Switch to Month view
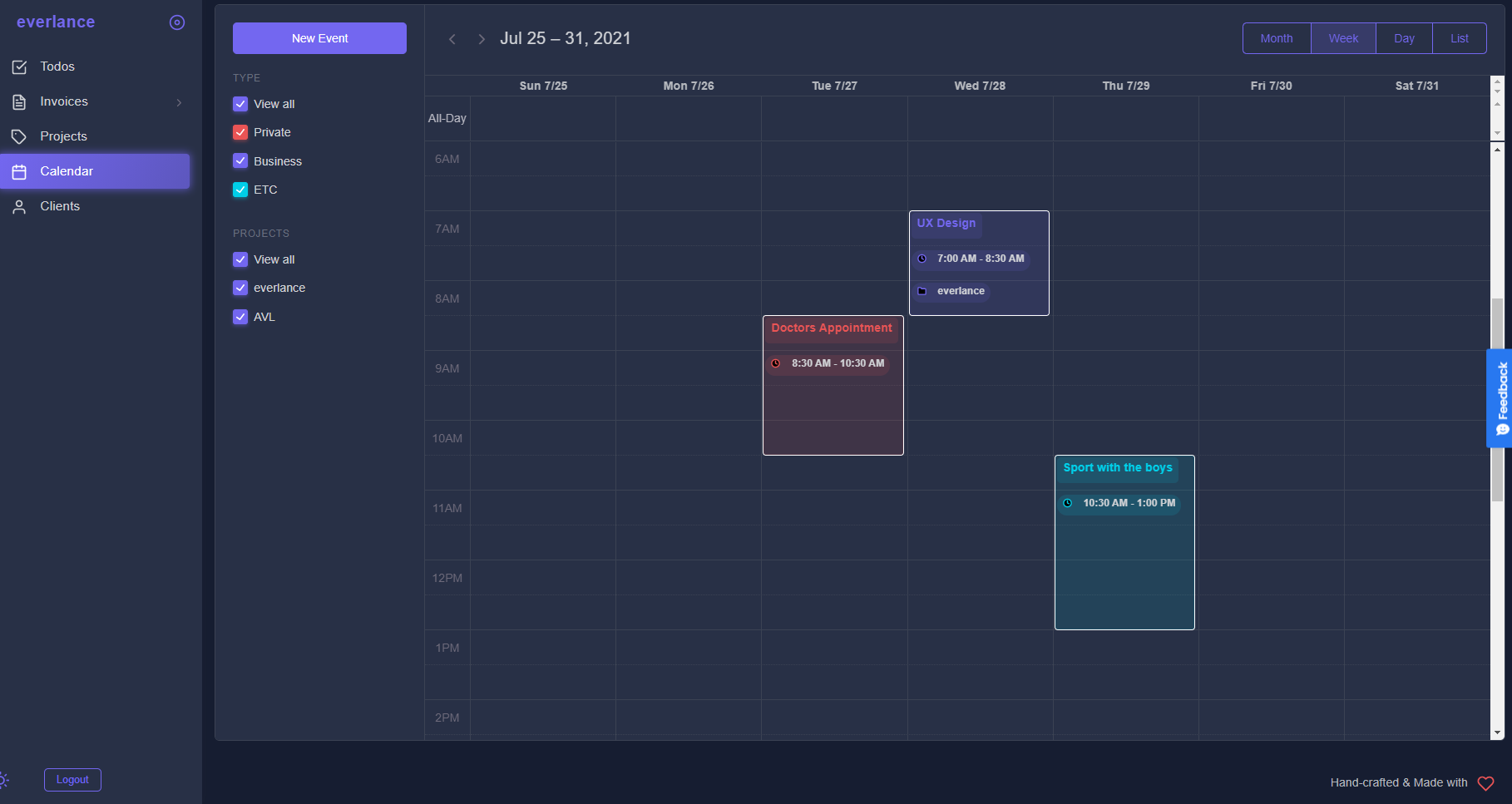 [x=1277, y=38]
